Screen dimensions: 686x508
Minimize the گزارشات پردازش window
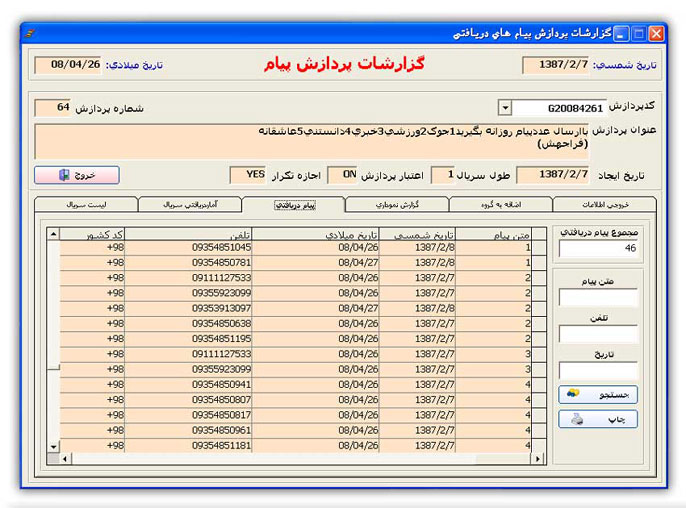pos(621,34)
